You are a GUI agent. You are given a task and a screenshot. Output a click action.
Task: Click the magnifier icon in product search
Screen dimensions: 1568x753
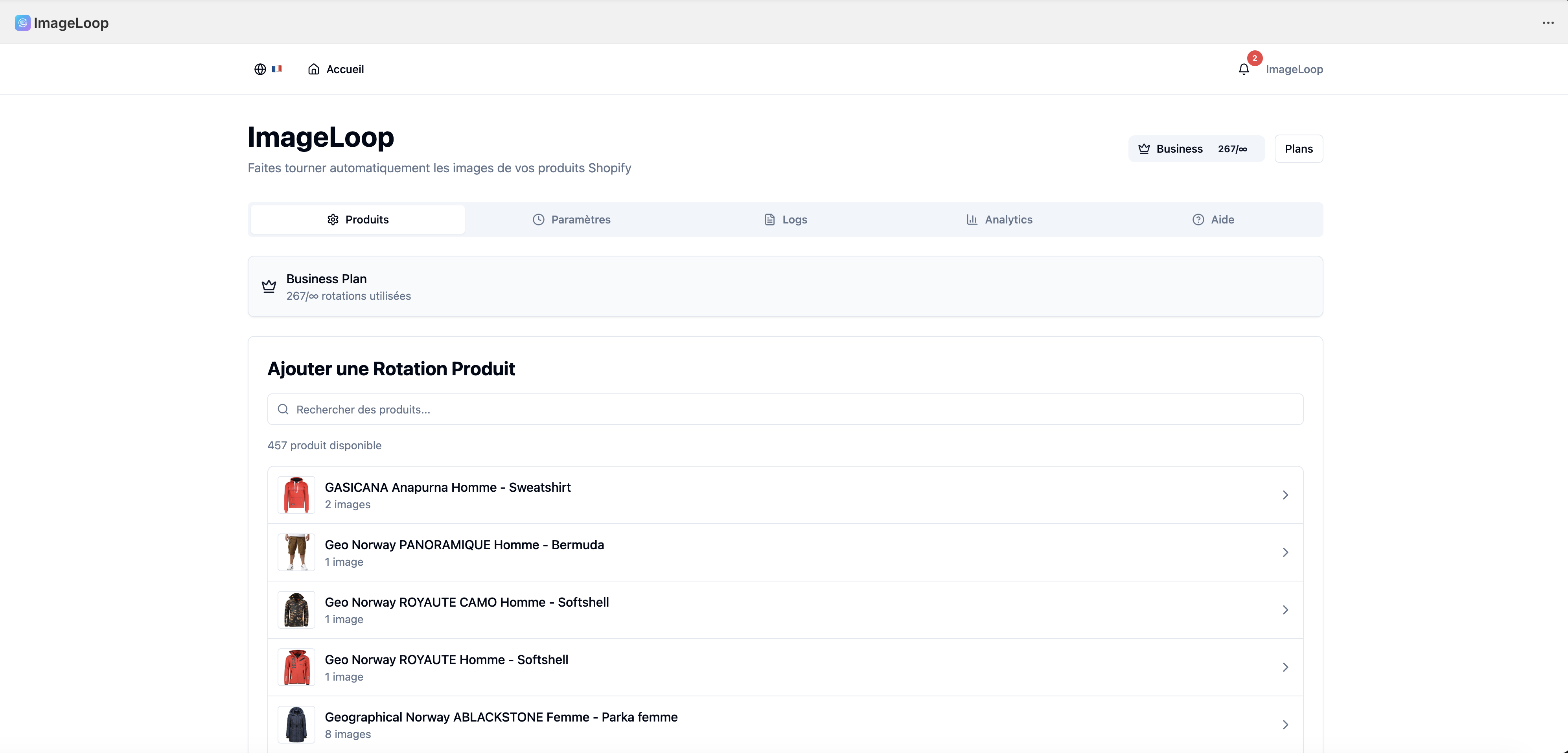pos(283,410)
